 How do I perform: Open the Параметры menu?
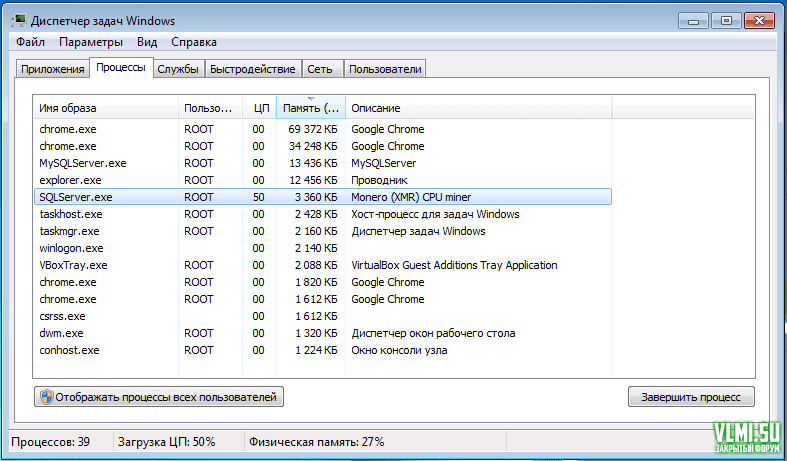tap(90, 42)
